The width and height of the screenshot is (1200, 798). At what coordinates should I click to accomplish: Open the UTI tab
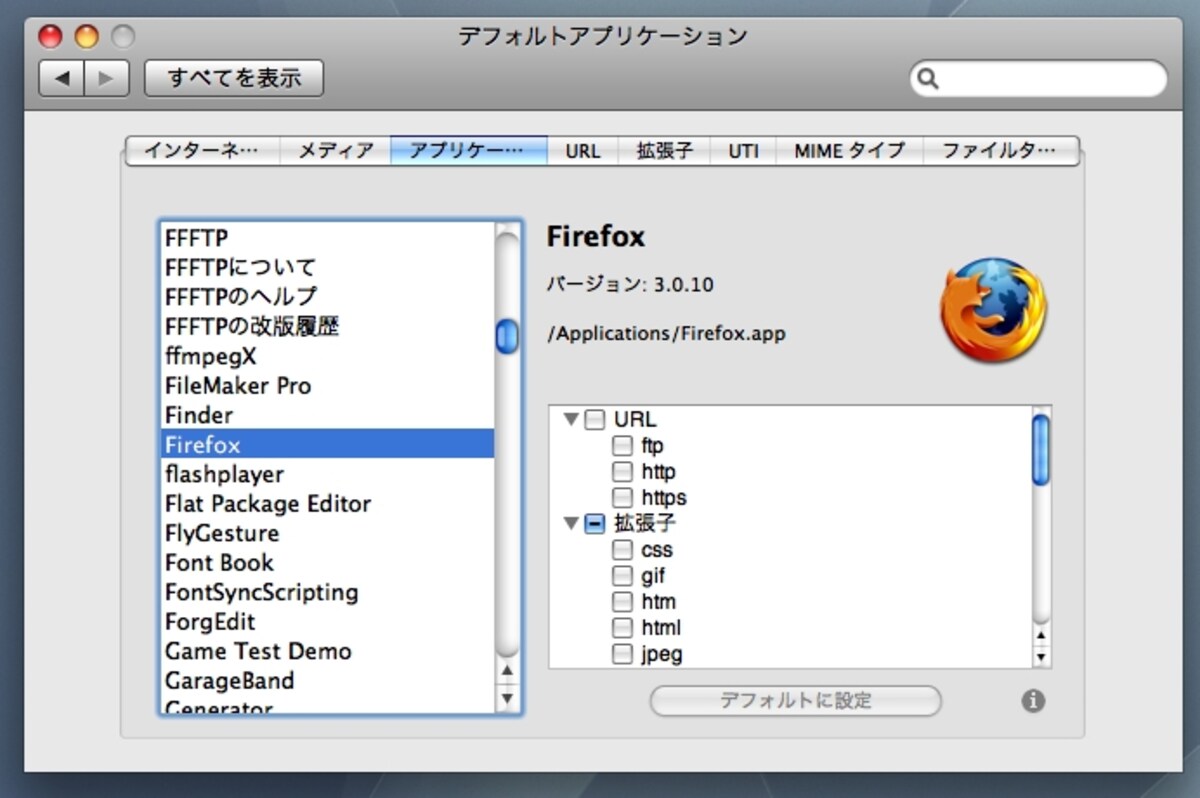tap(743, 151)
